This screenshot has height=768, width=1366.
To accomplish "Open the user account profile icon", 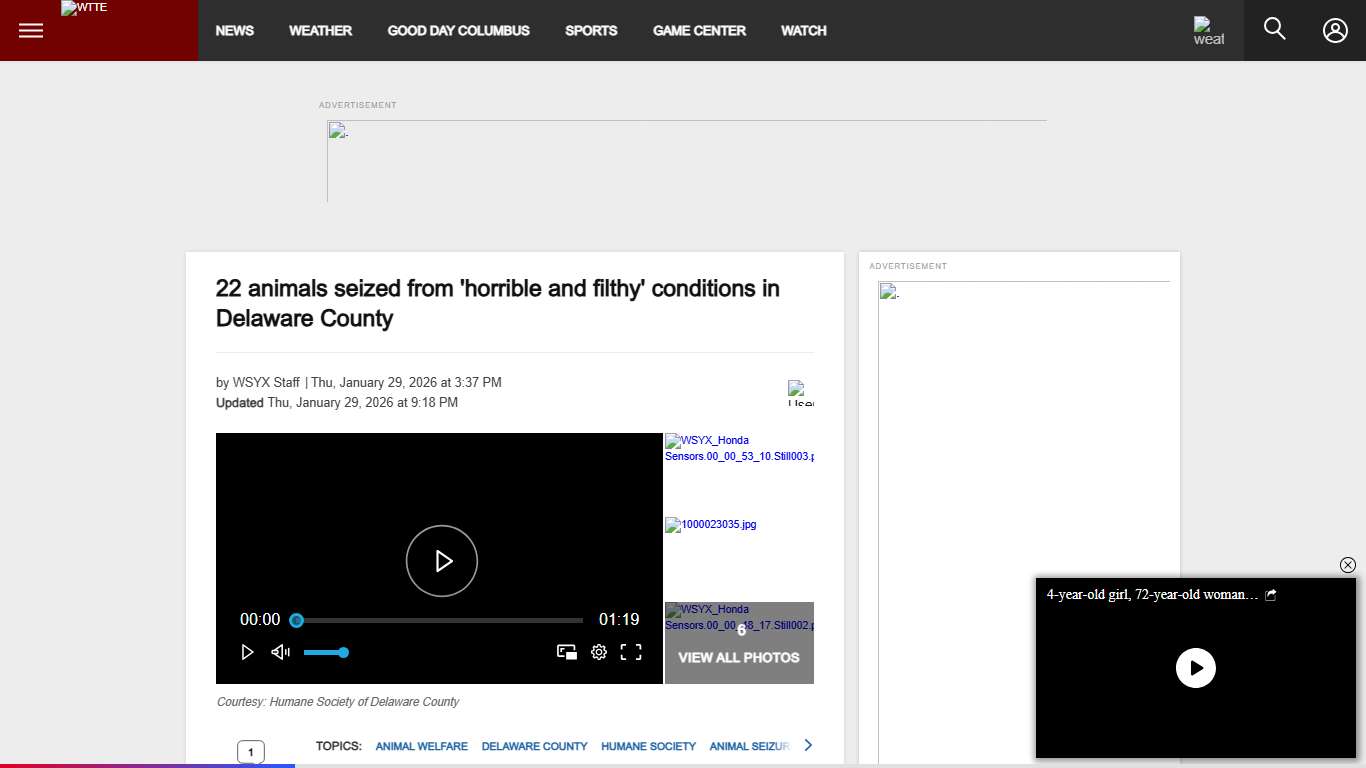I will coord(1335,30).
